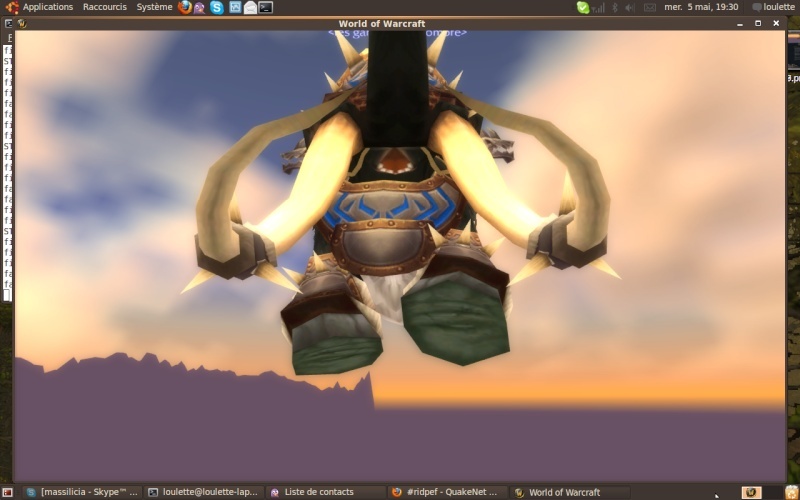Switch to Liste de contacts window
The image size is (800, 500).
click(326, 492)
